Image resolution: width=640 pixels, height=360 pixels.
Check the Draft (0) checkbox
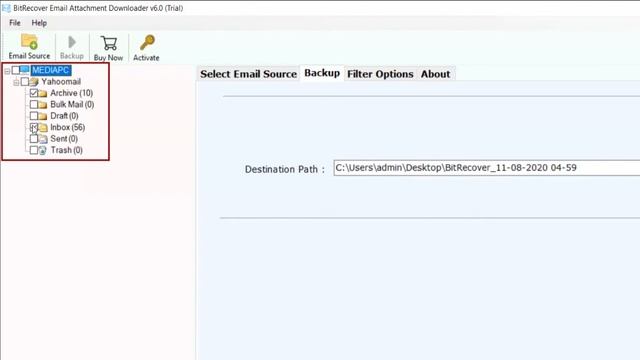34,116
